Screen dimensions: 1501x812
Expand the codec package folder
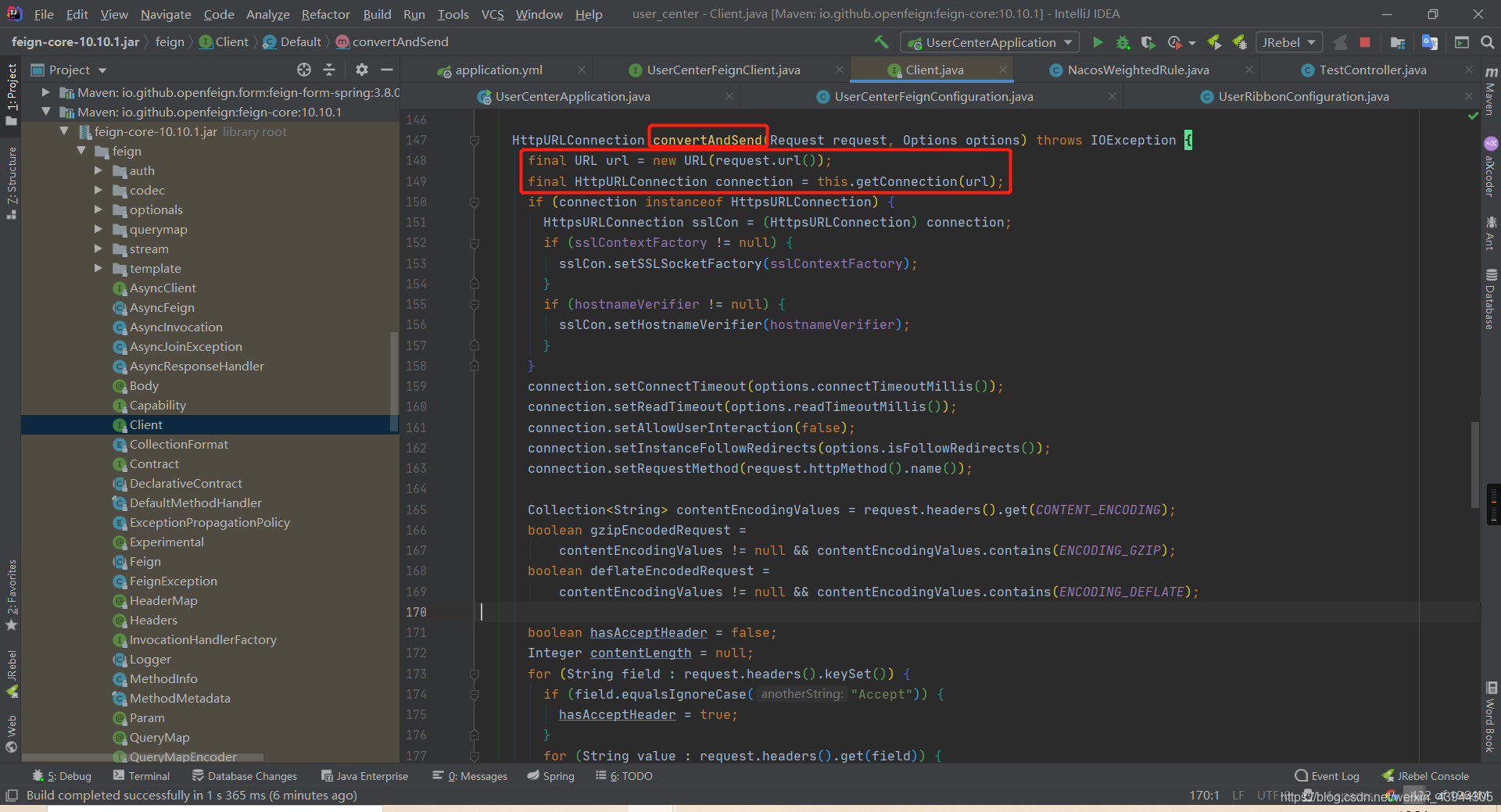(x=98, y=190)
